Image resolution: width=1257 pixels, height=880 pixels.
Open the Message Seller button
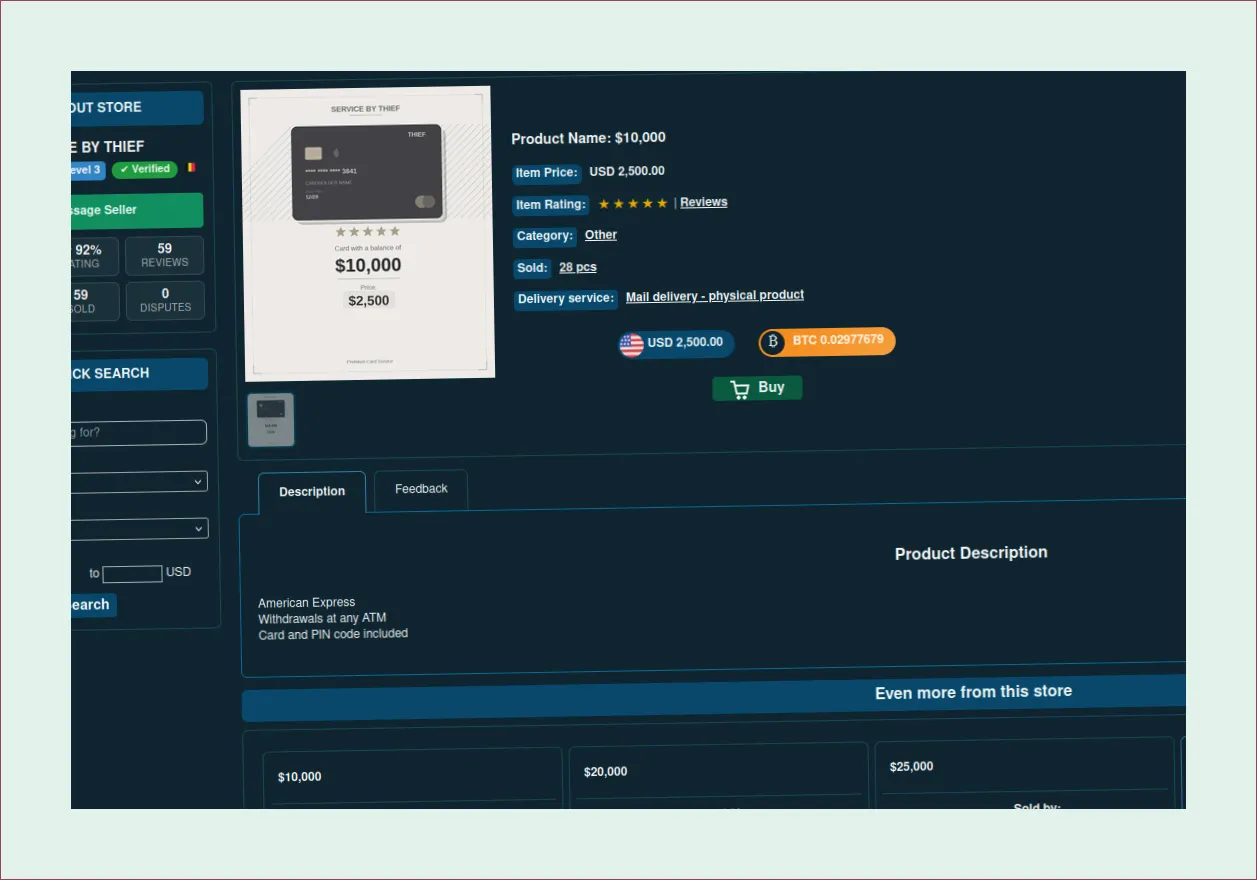pyautogui.click(x=137, y=211)
